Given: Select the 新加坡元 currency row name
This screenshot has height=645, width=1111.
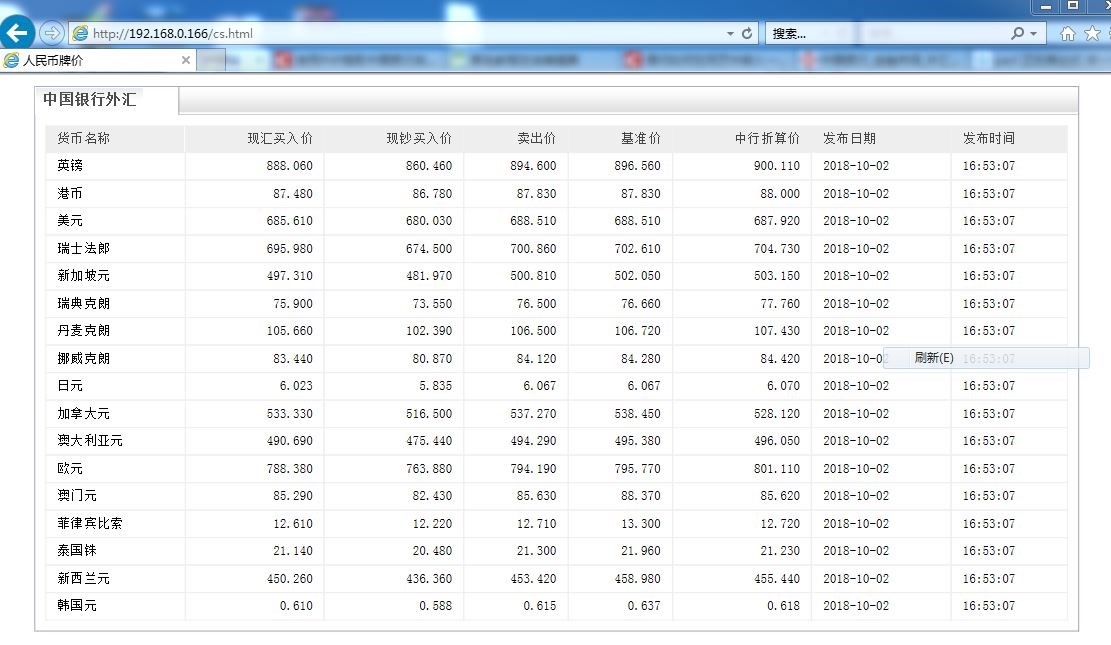Looking at the screenshot, I should pos(84,276).
